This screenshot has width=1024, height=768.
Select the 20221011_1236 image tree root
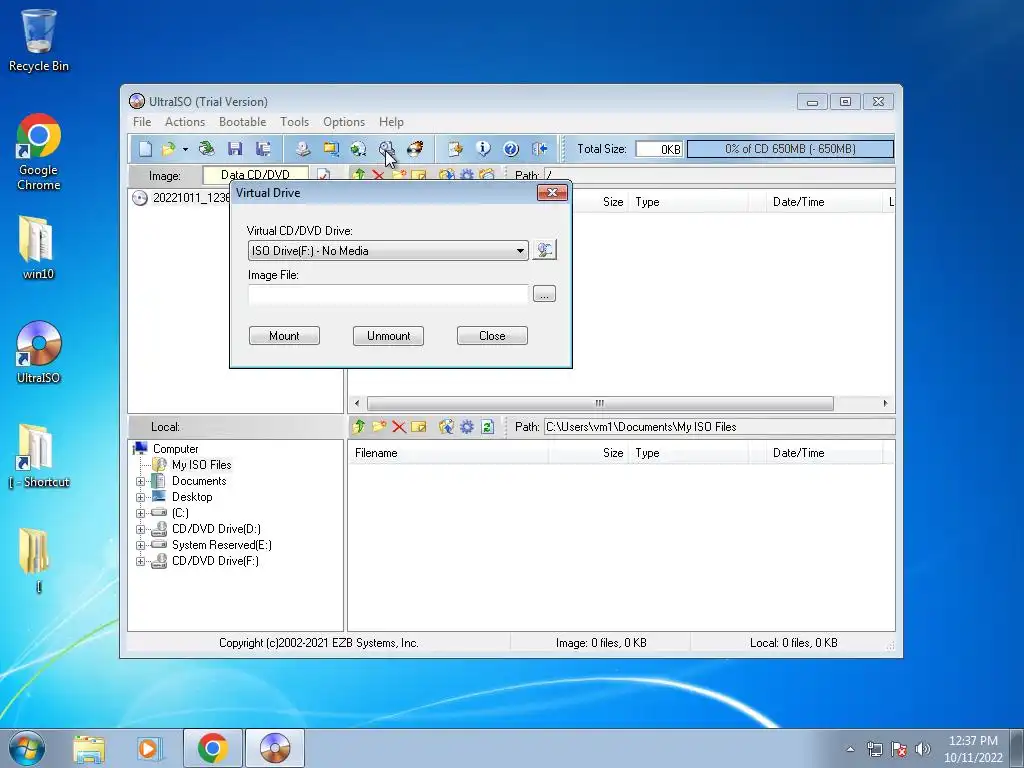[191, 198]
